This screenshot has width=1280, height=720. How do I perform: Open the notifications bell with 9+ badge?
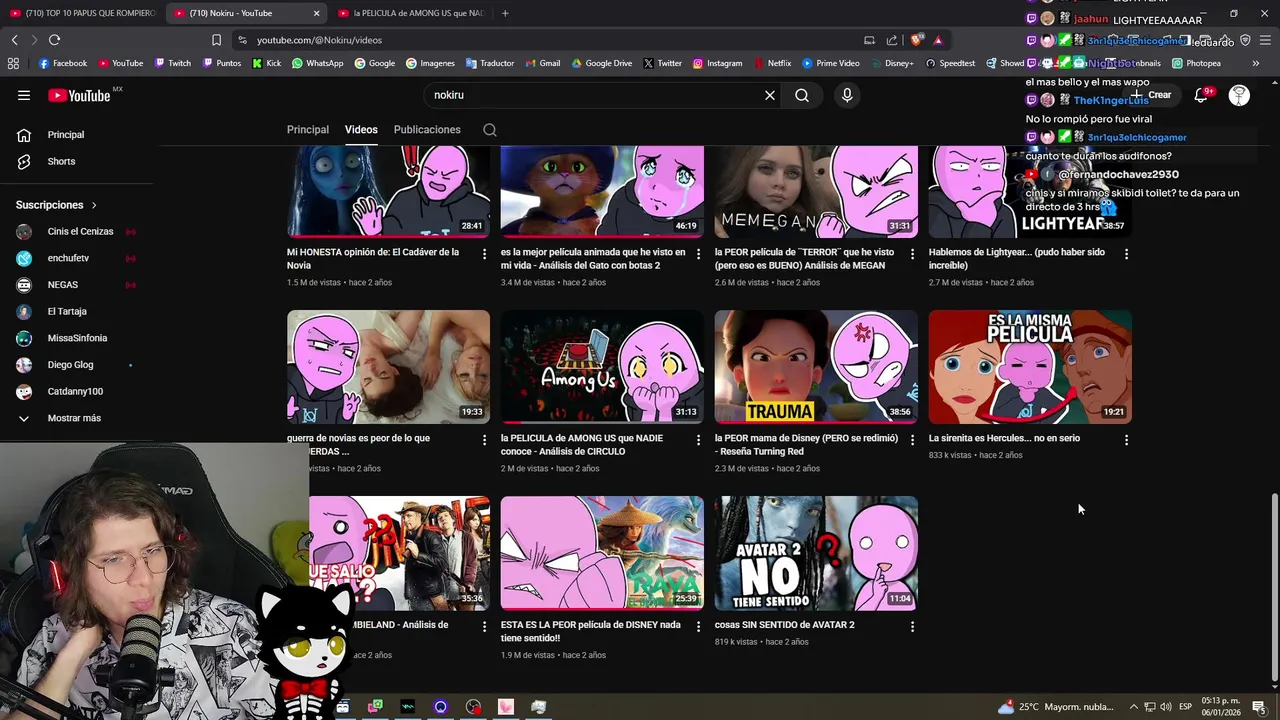click(x=1201, y=95)
